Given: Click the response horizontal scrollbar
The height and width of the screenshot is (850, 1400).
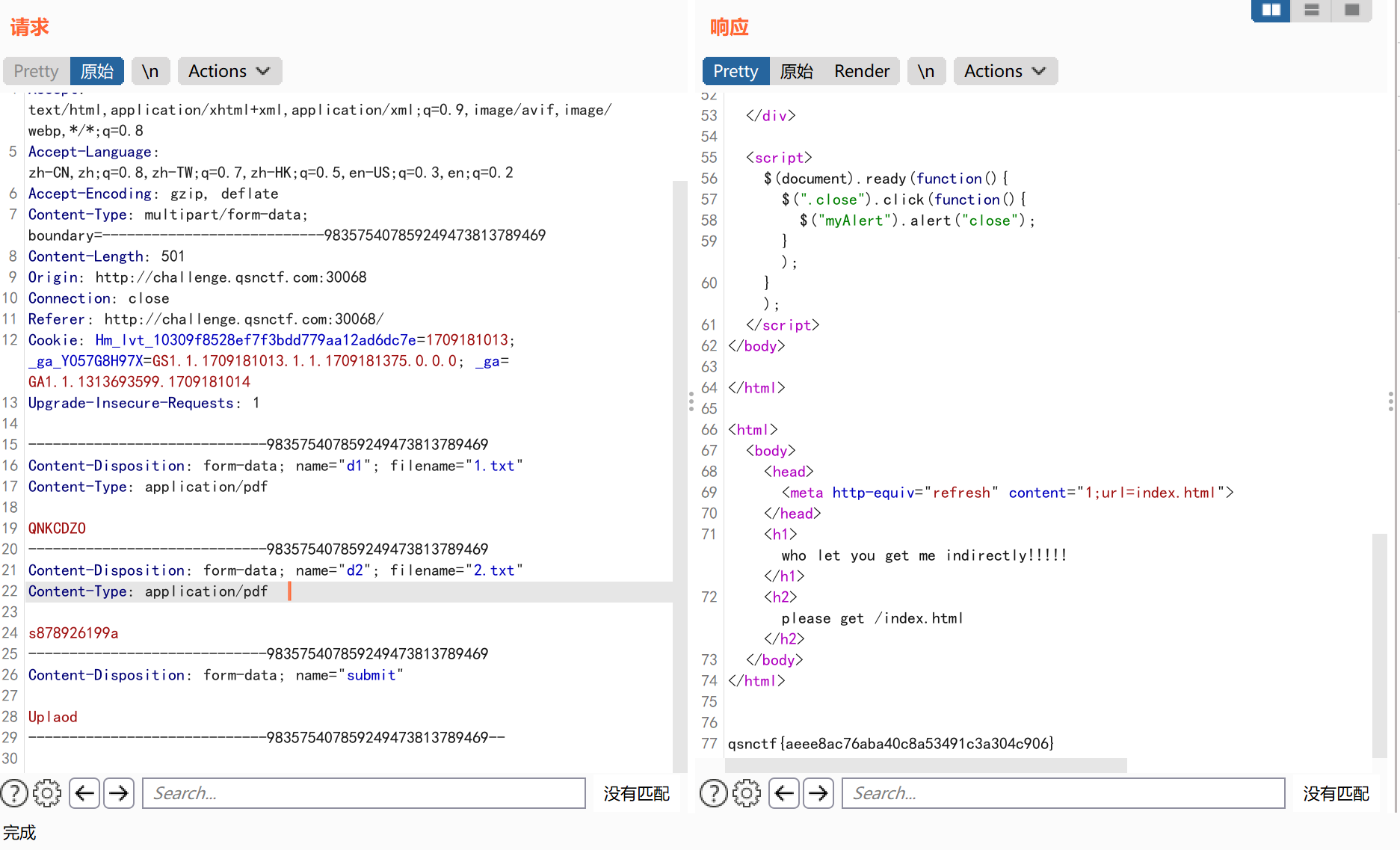Looking at the screenshot, I should (x=925, y=766).
